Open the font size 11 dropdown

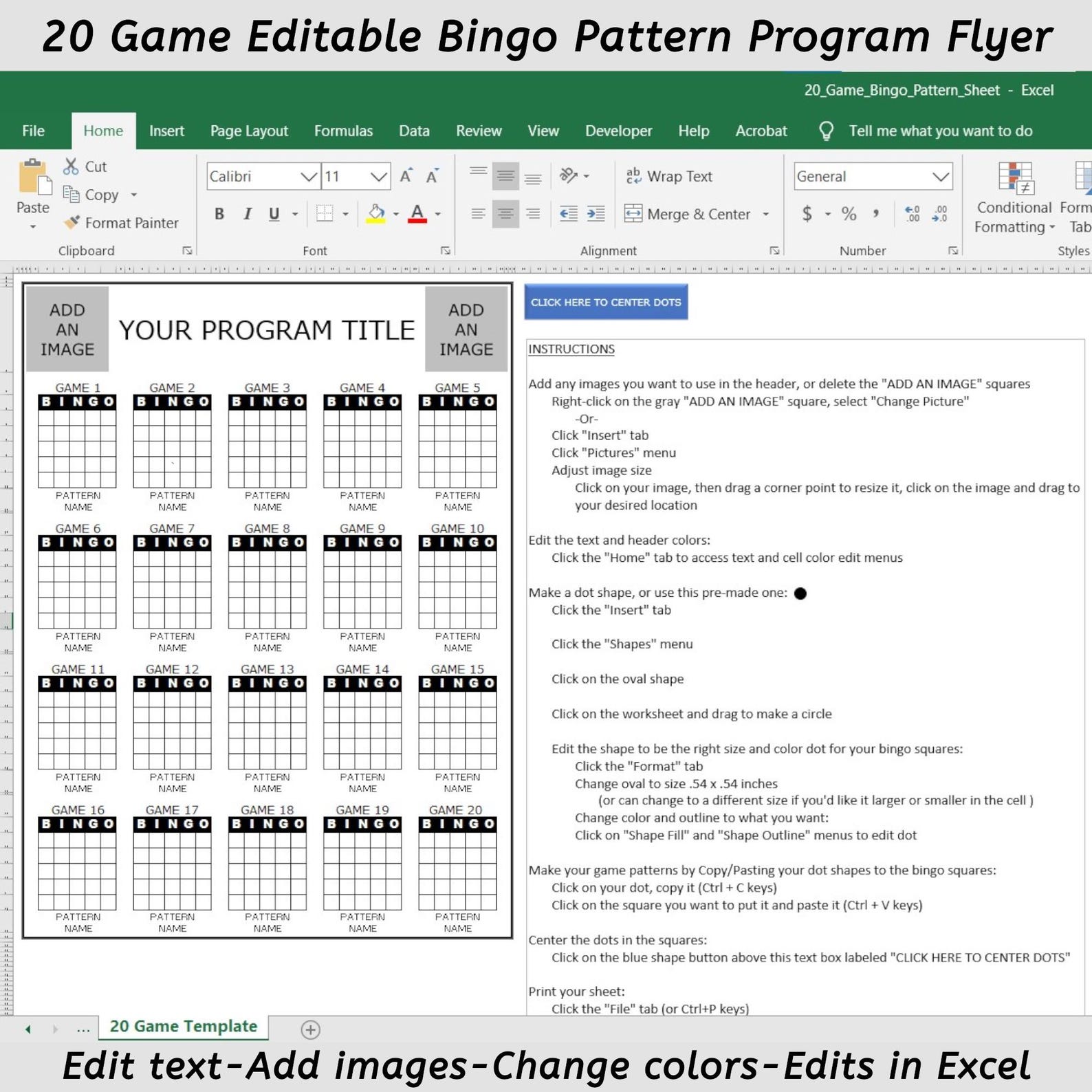point(379,177)
